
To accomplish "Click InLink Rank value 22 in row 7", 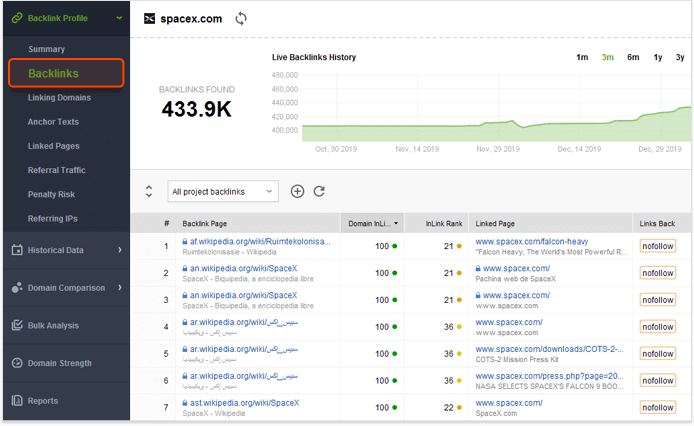I will pyautogui.click(x=448, y=407).
